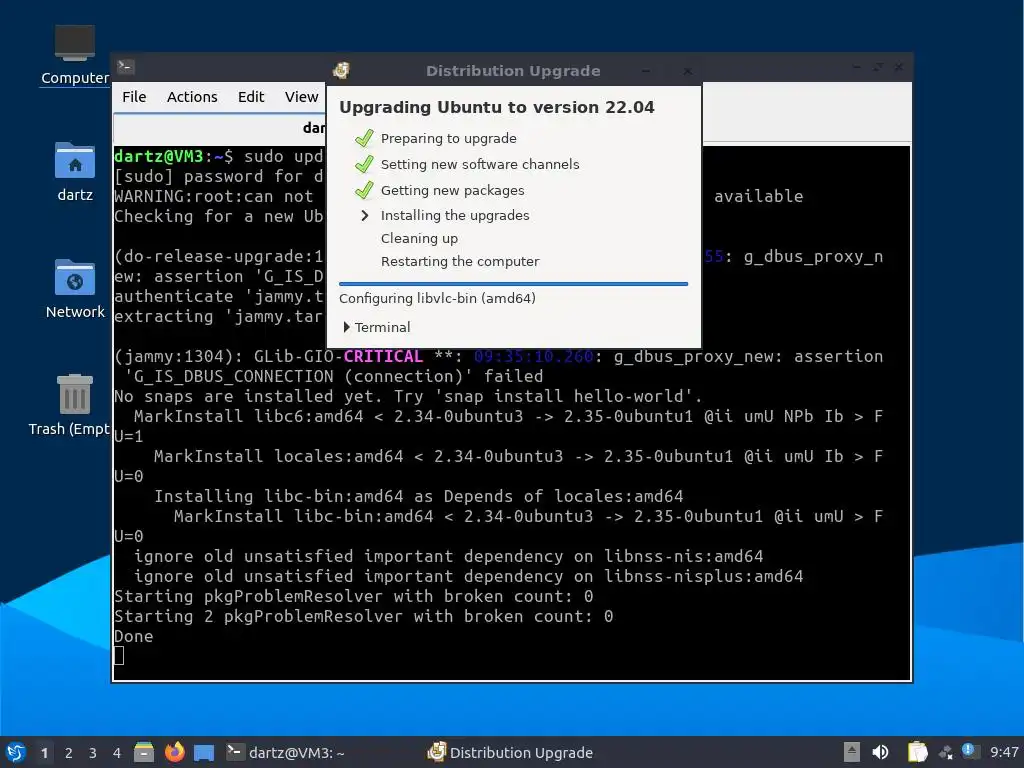Click the upgrade progress bar
The image size is (1024, 768).
coord(513,284)
